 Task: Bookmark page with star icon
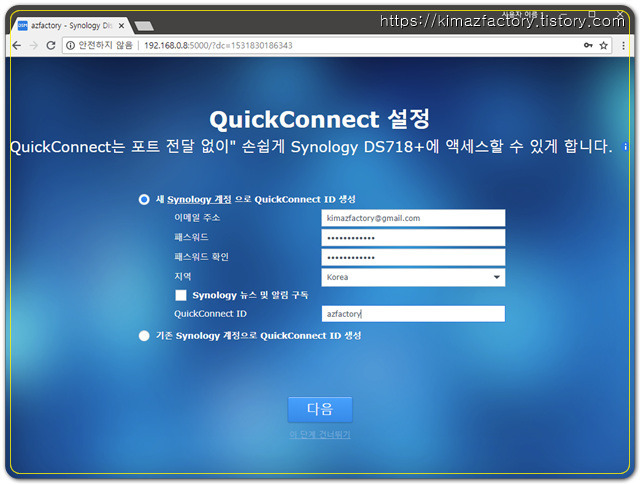tap(604, 45)
